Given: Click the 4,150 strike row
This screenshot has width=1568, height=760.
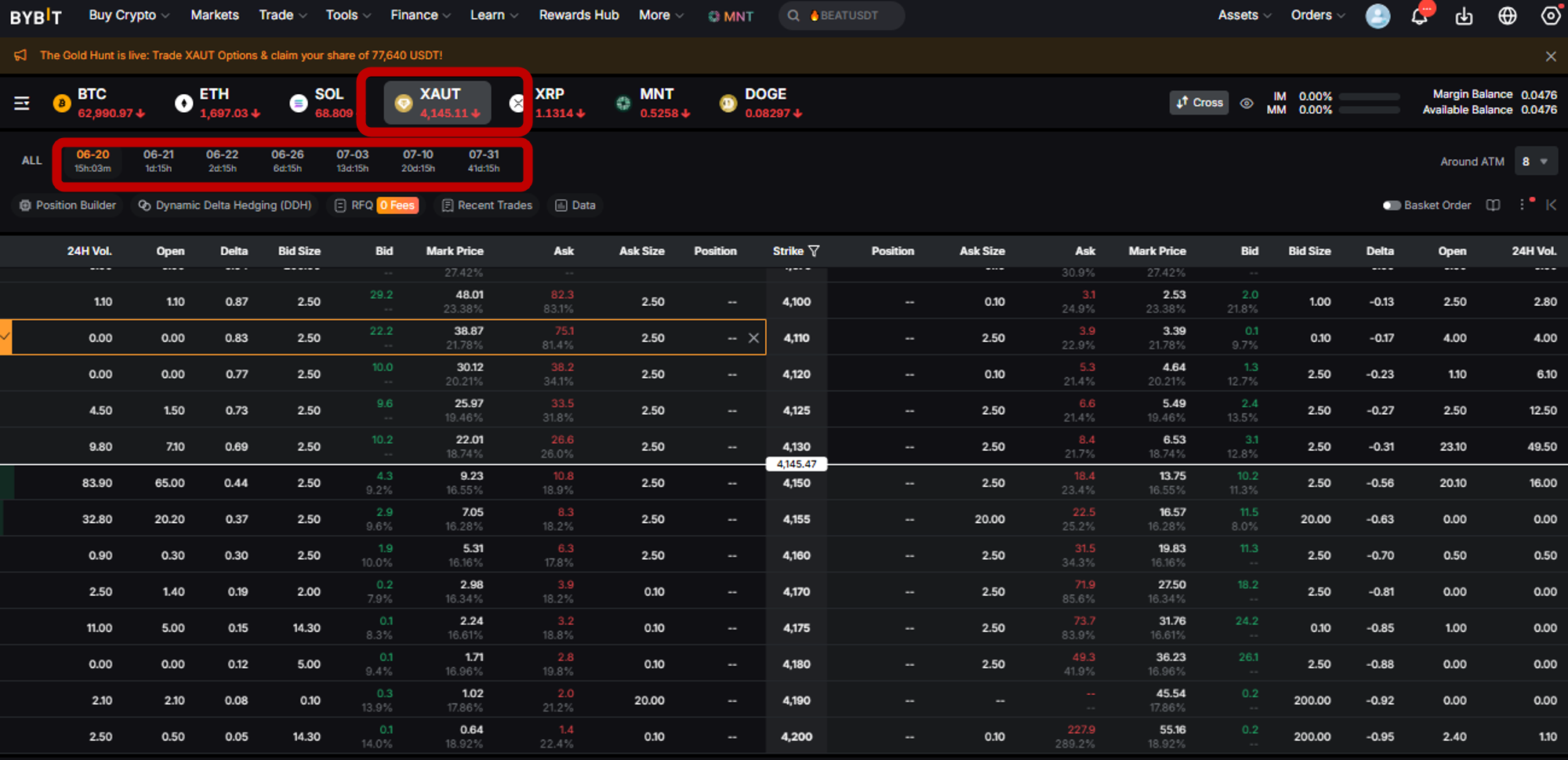Looking at the screenshot, I should coord(797,483).
